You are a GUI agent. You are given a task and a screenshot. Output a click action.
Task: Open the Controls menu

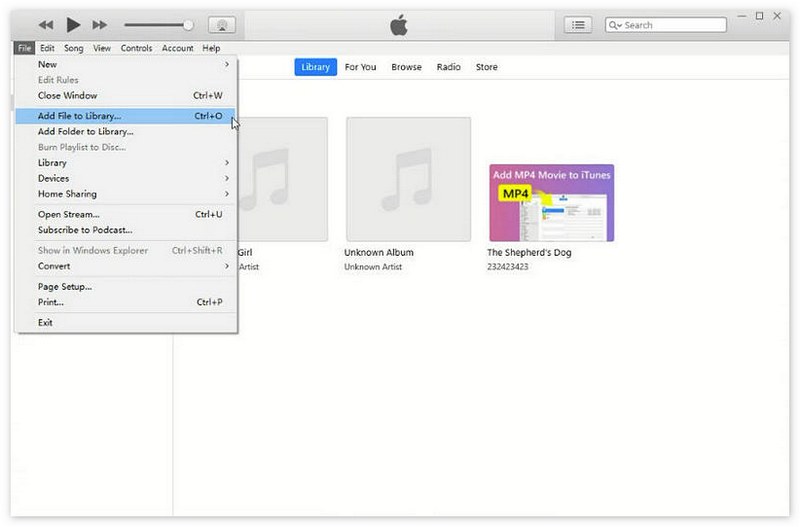[136, 48]
